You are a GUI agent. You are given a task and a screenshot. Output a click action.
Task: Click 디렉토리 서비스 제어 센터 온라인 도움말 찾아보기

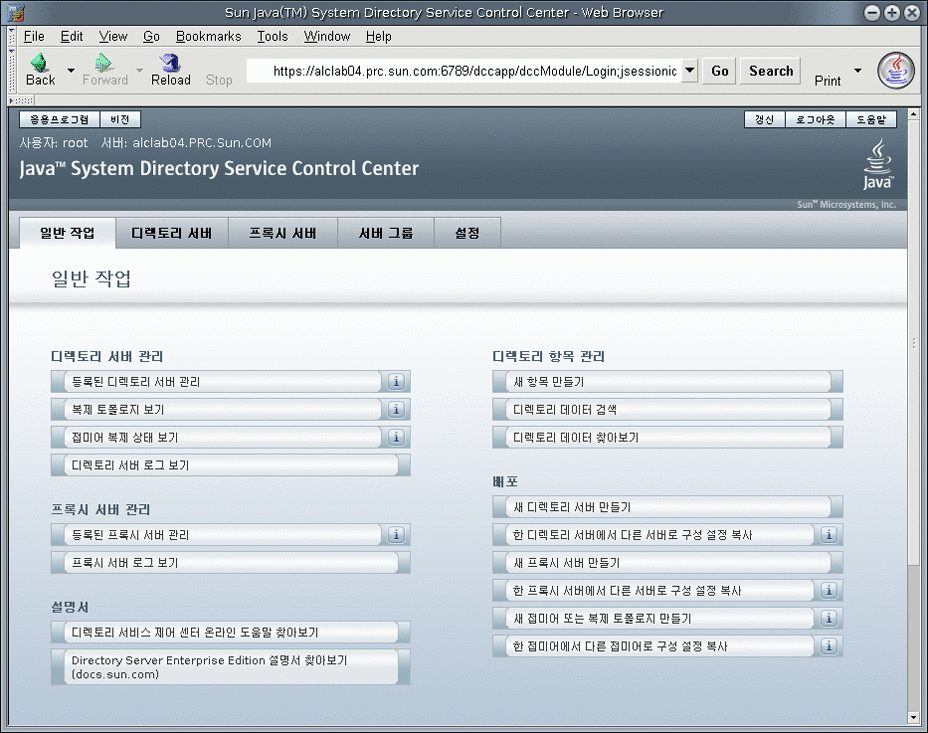tap(230, 632)
